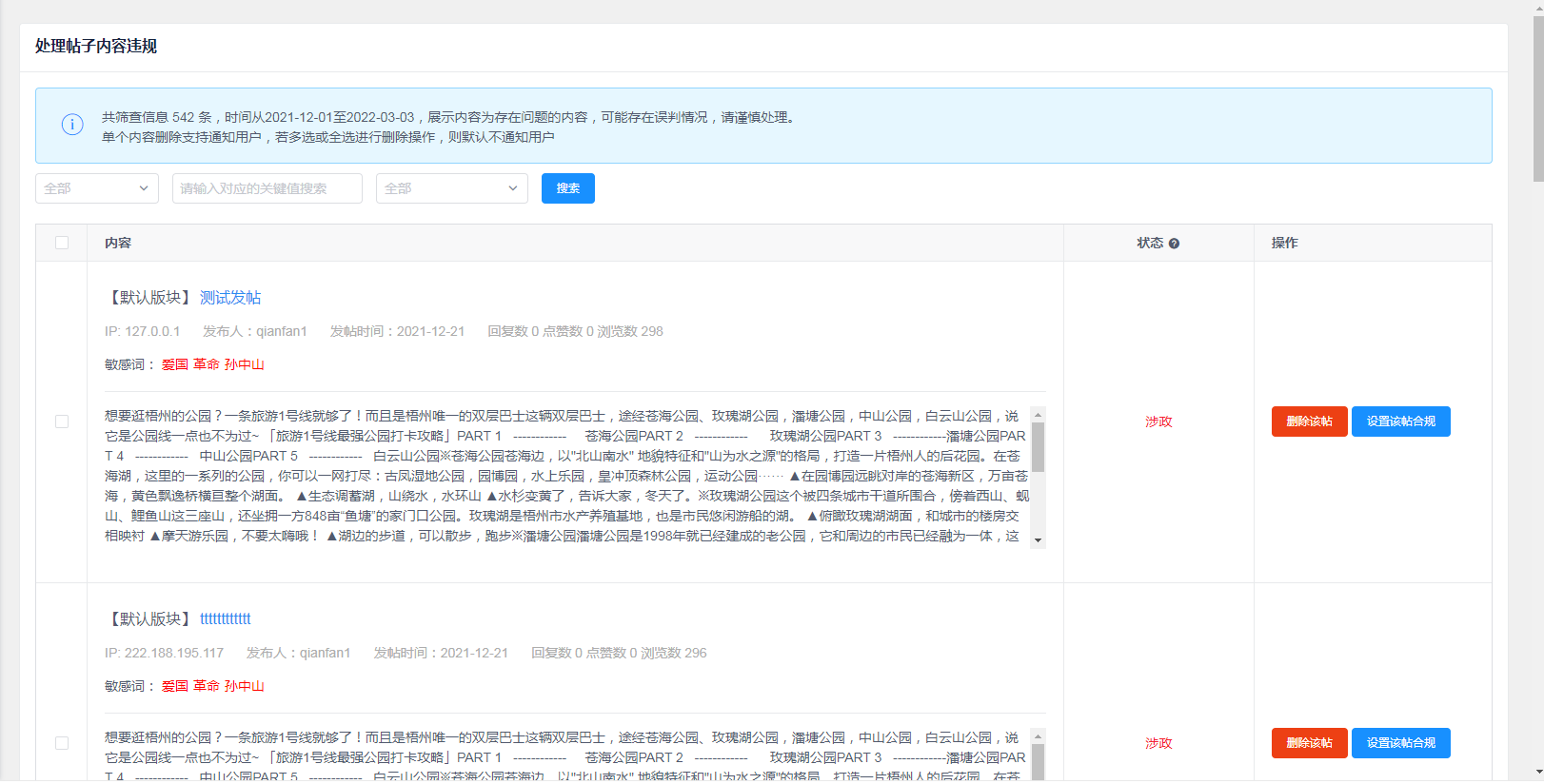Click 删除该帖 for the tttttttttttt post

(1309, 743)
